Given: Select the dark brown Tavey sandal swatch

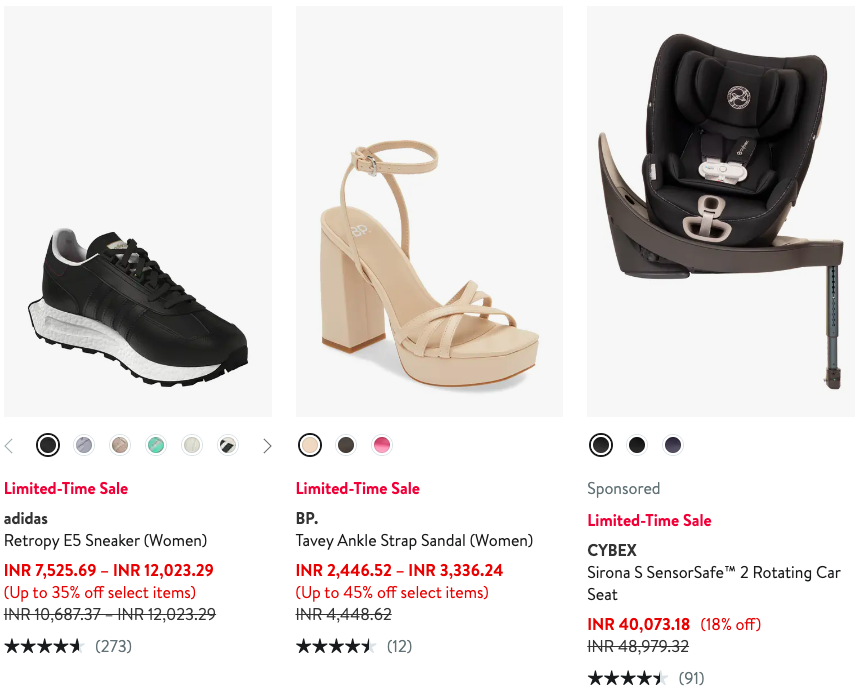Looking at the screenshot, I should (x=346, y=445).
